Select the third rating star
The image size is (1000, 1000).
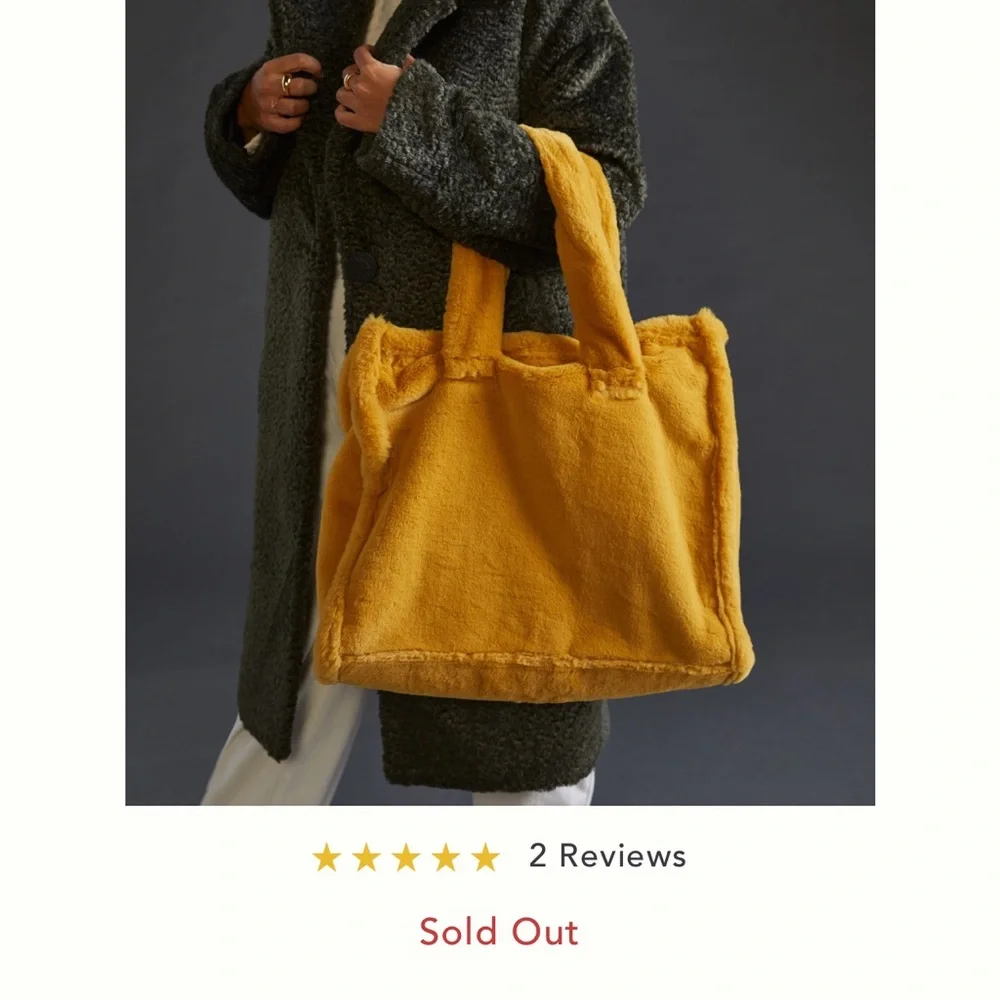pyautogui.click(x=406, y=857)
